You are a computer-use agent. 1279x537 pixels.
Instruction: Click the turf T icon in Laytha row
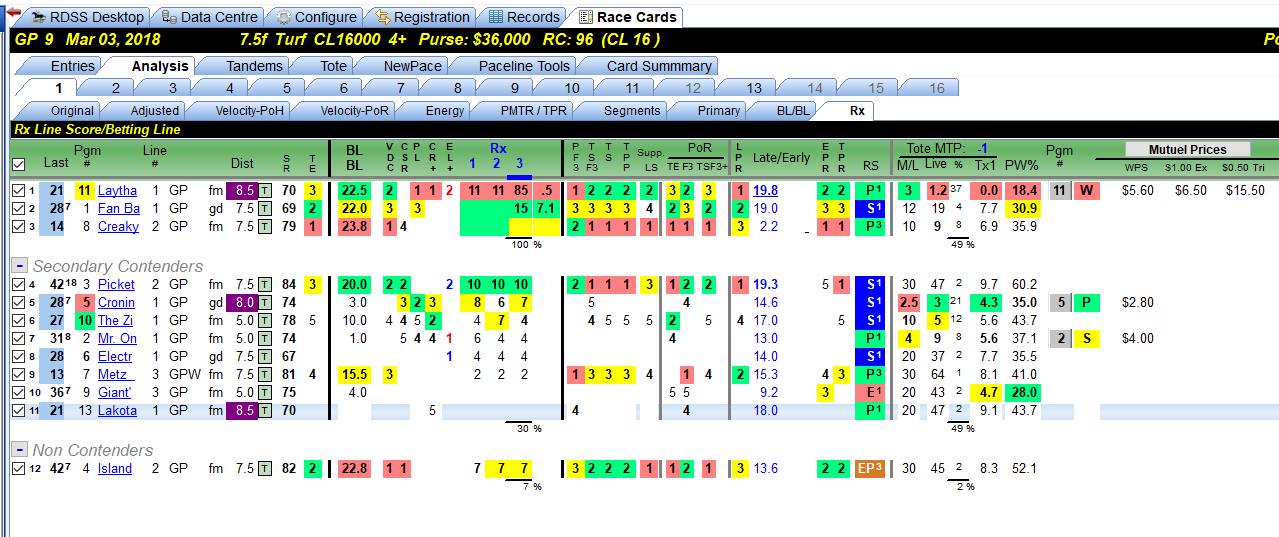click(267, 190)
